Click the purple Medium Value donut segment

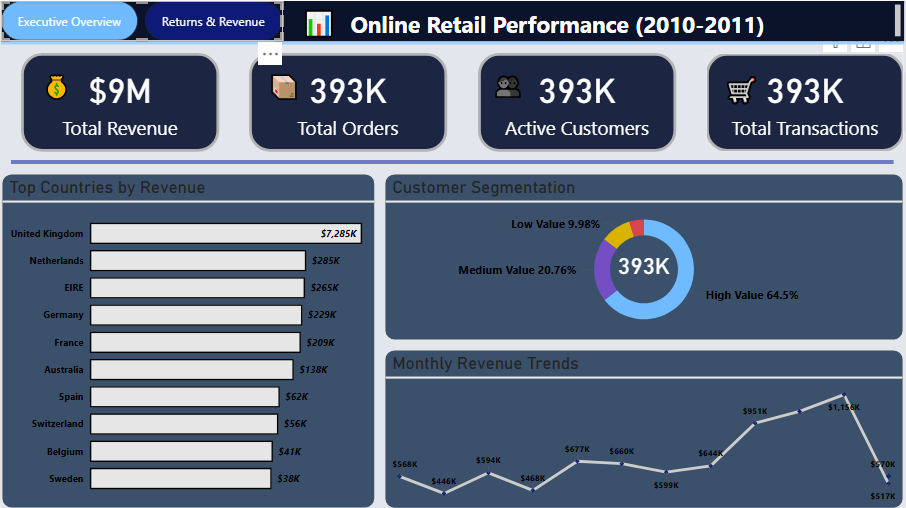coord(604,270)
